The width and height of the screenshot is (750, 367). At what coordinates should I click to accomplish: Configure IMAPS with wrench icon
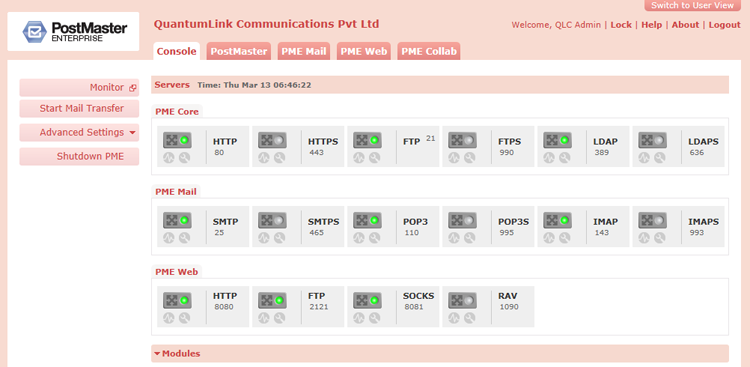[x=660, y=238]
